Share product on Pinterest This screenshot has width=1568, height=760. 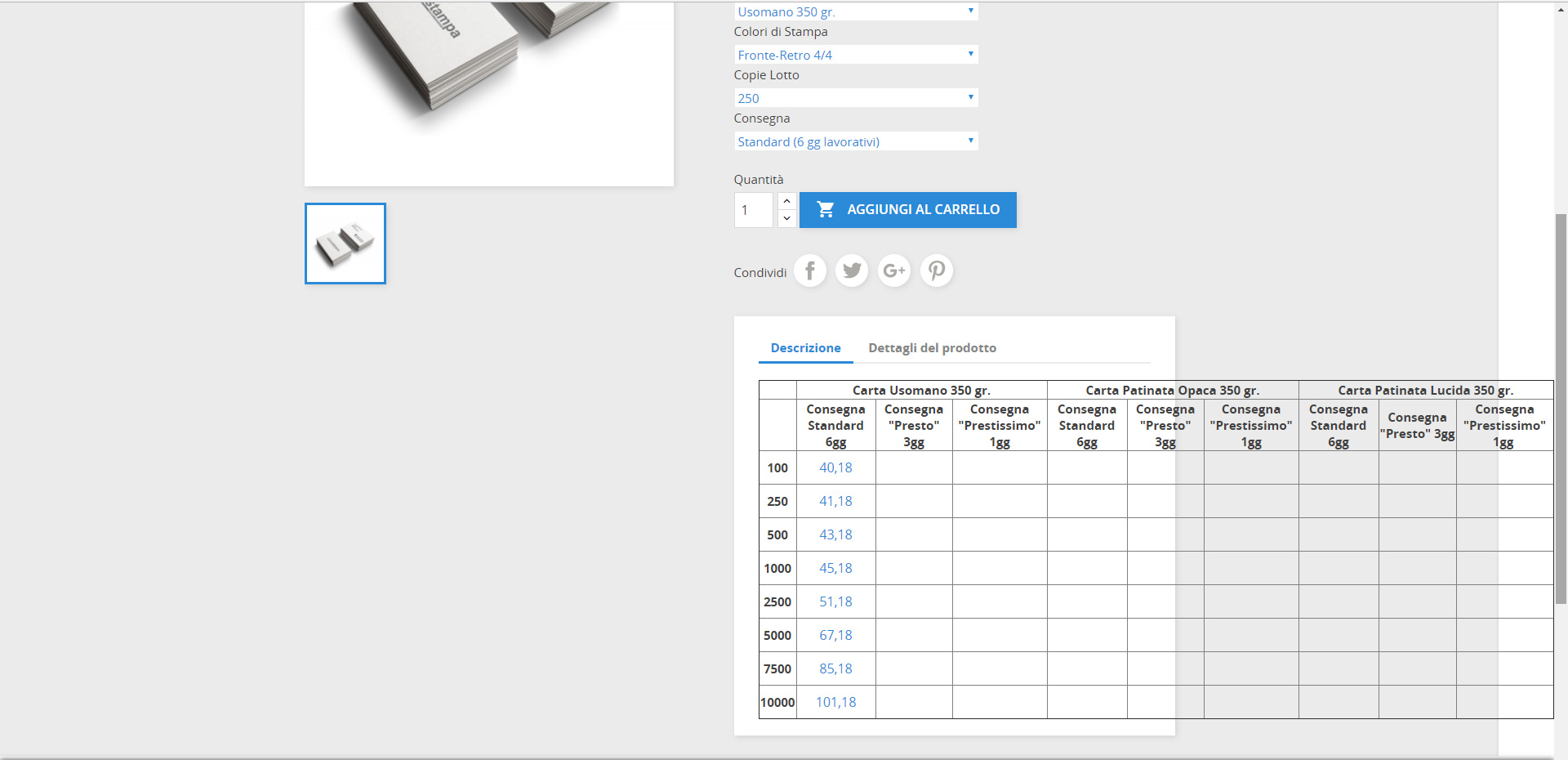[937, 270]
